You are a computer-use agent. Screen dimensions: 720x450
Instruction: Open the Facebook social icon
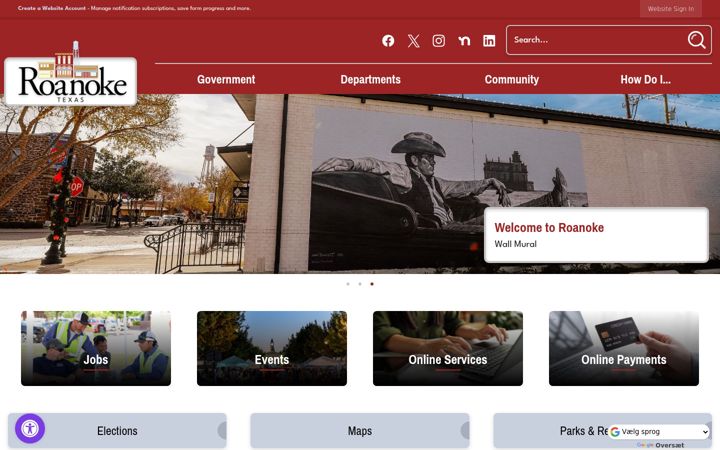click(x=388, y=41)
